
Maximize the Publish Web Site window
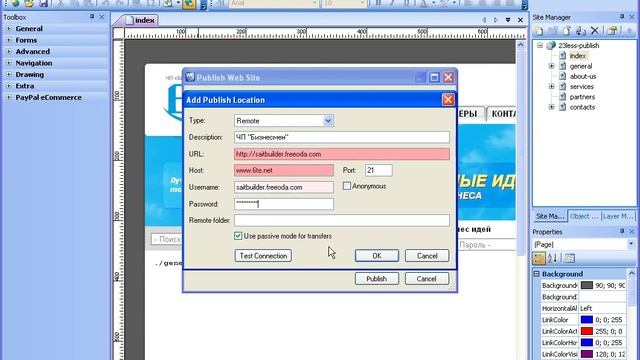(x=434, y=78)
